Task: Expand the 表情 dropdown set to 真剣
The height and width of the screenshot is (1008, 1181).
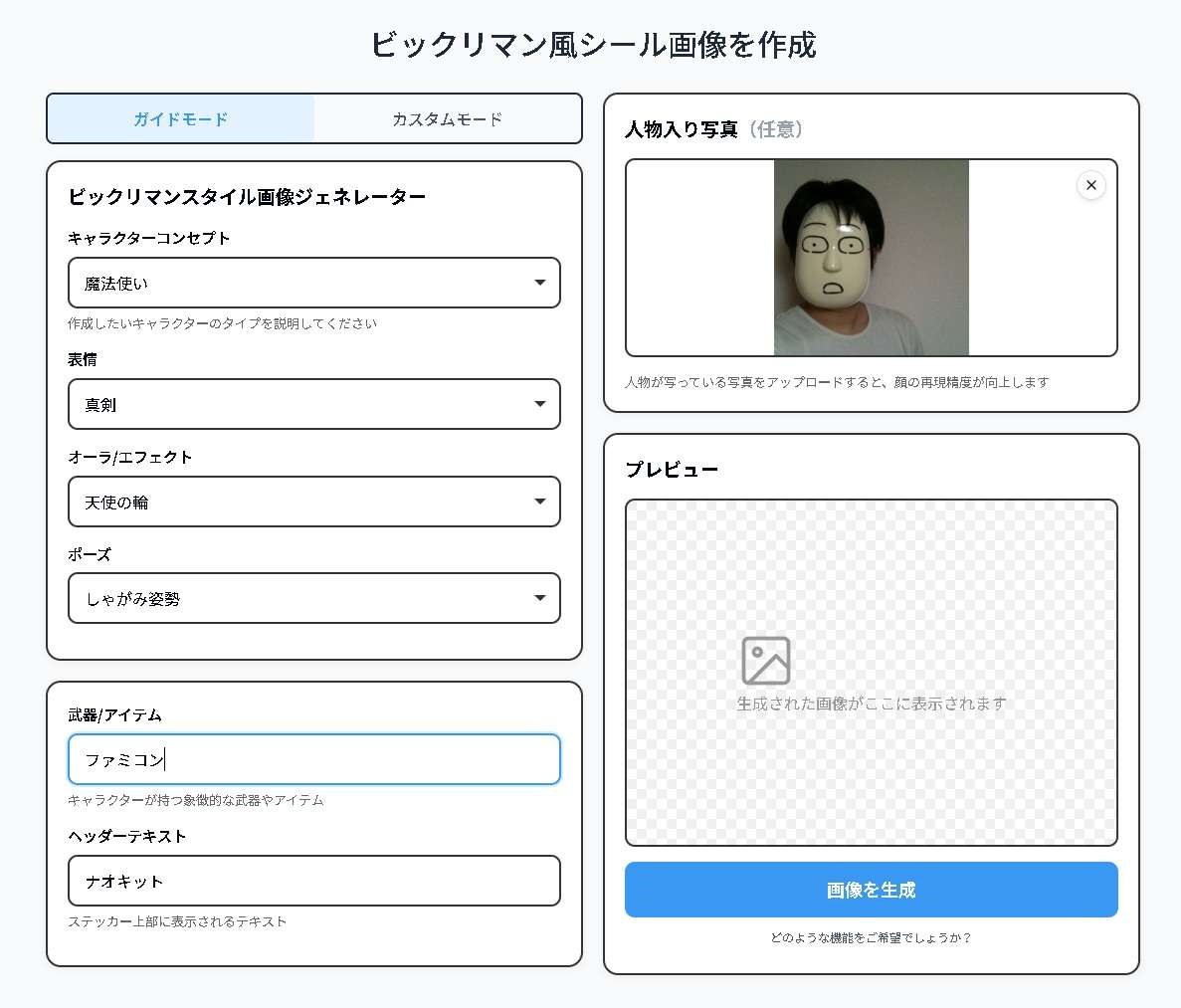Action: [313, 405]
